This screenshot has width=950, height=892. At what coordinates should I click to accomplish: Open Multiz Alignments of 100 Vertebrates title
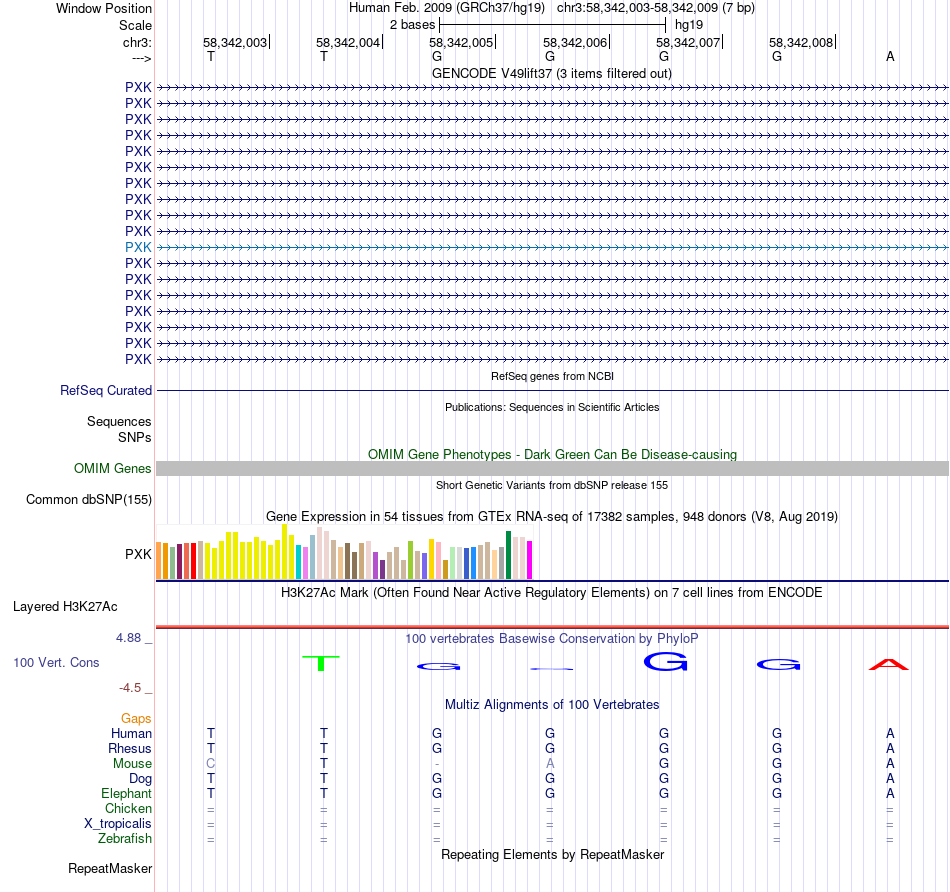[552, 705]
